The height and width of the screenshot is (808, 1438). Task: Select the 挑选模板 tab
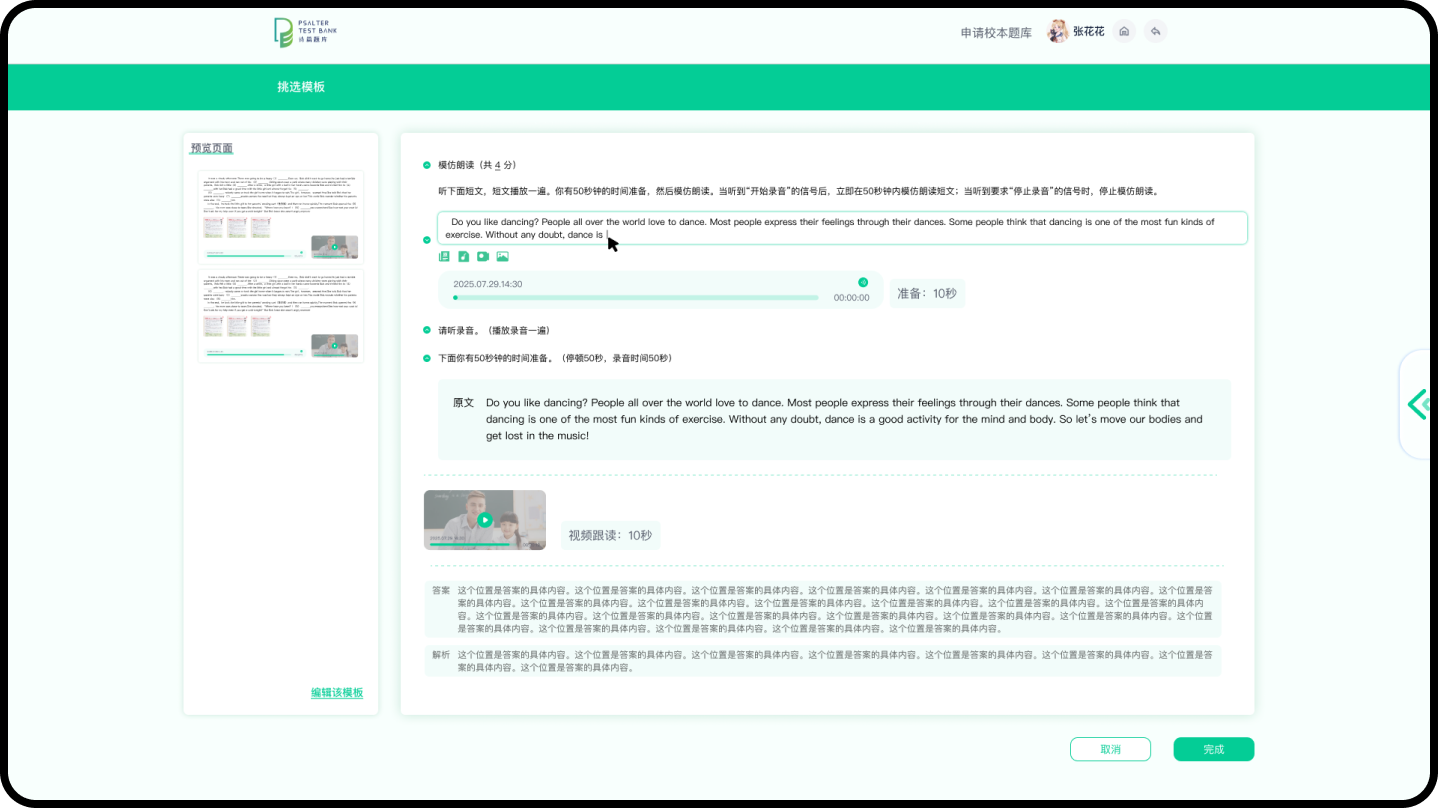[x=301, y=87]
